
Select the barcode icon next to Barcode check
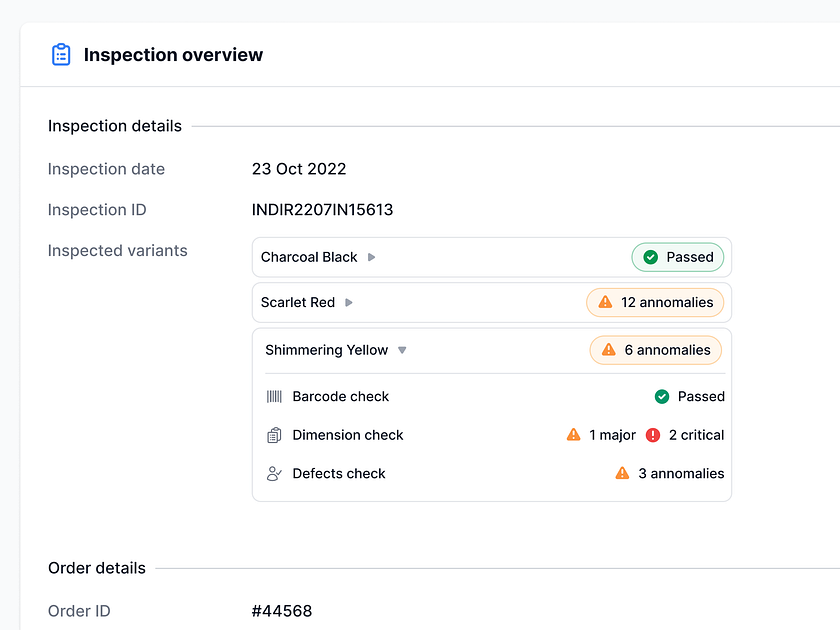[x=275, y=396]
